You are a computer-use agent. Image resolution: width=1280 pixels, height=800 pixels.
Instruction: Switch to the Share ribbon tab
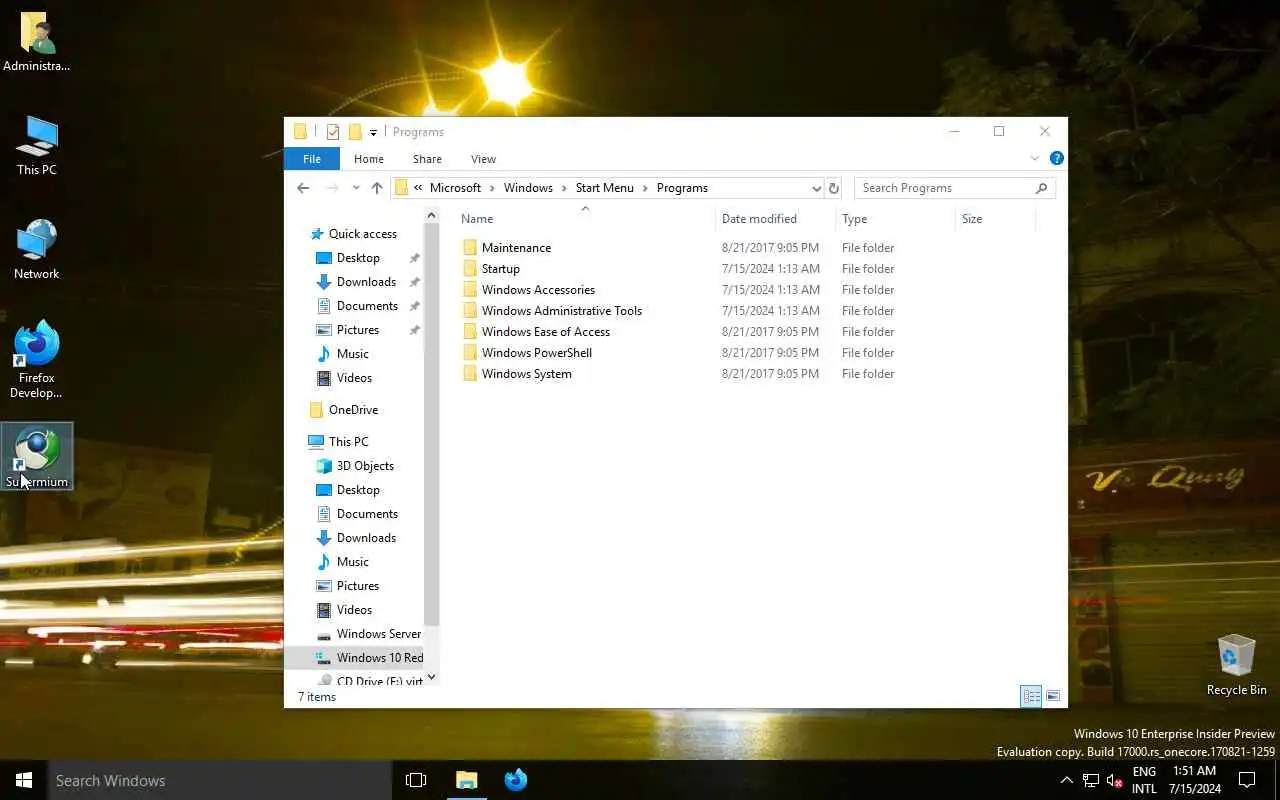427,159
